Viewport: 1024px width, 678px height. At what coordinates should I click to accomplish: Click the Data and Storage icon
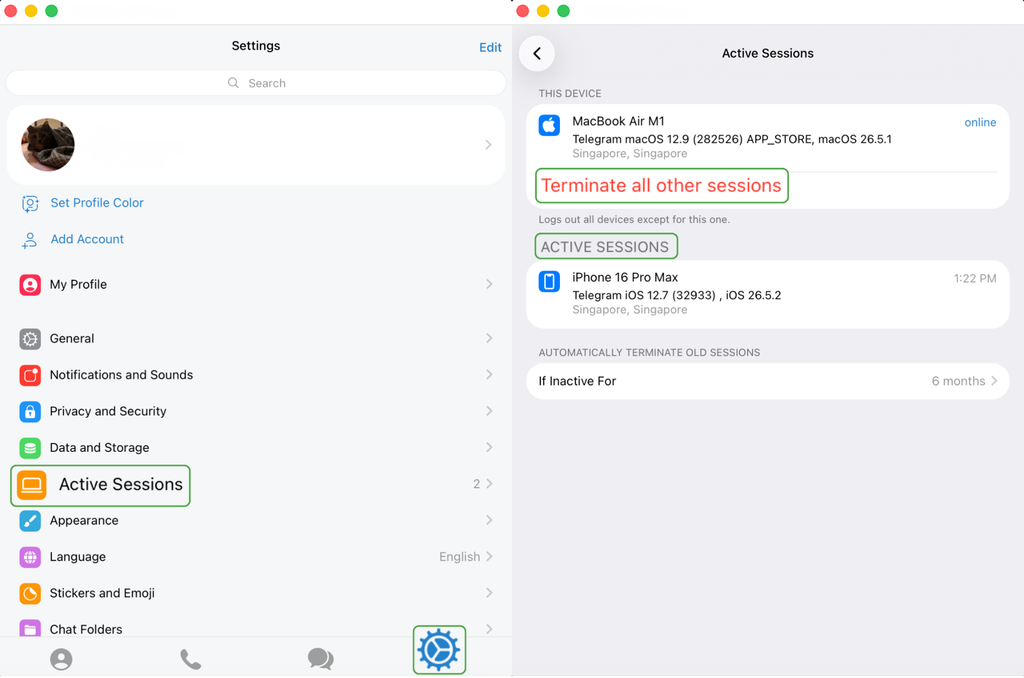(x=30, y=448)
